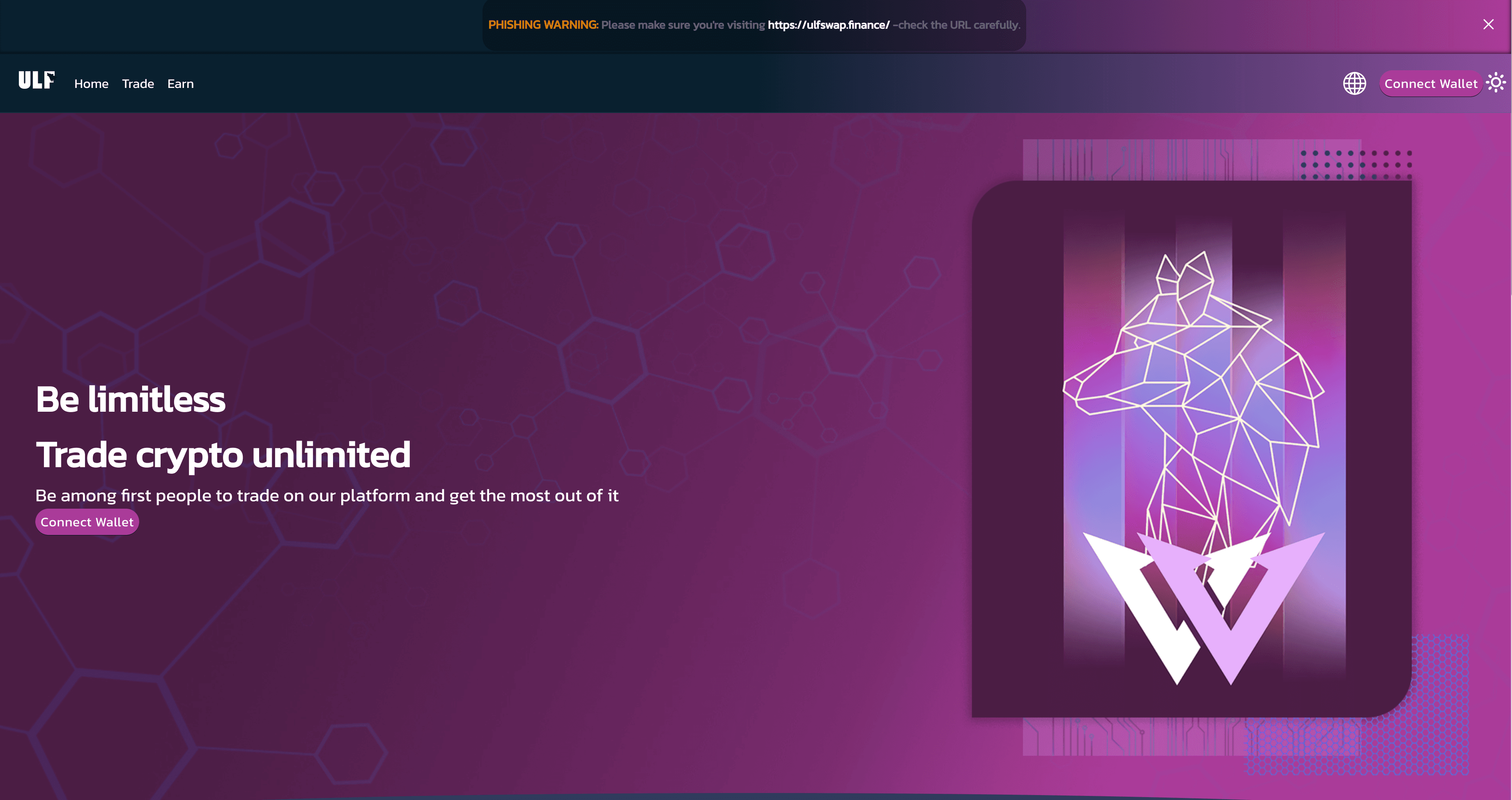Screen dimensions: 1512x800
Task: Toggle light theme with sun icon
Action: (x=1496, y=82)
